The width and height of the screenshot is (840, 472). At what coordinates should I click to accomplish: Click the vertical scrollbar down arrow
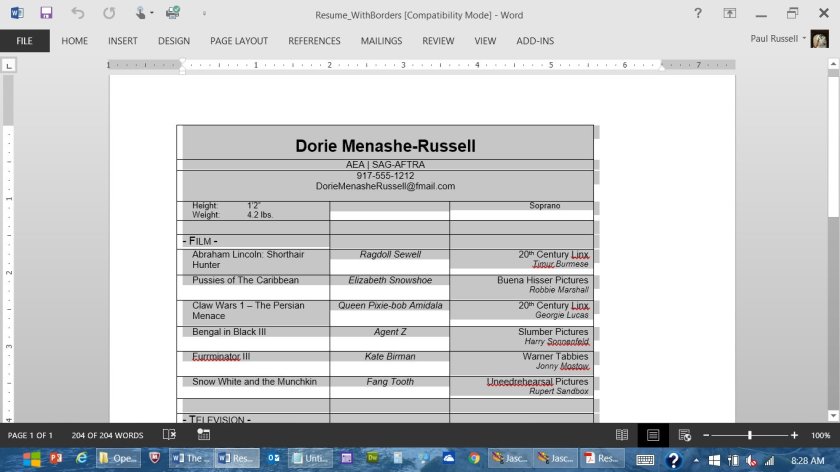[x=833, y=416]
